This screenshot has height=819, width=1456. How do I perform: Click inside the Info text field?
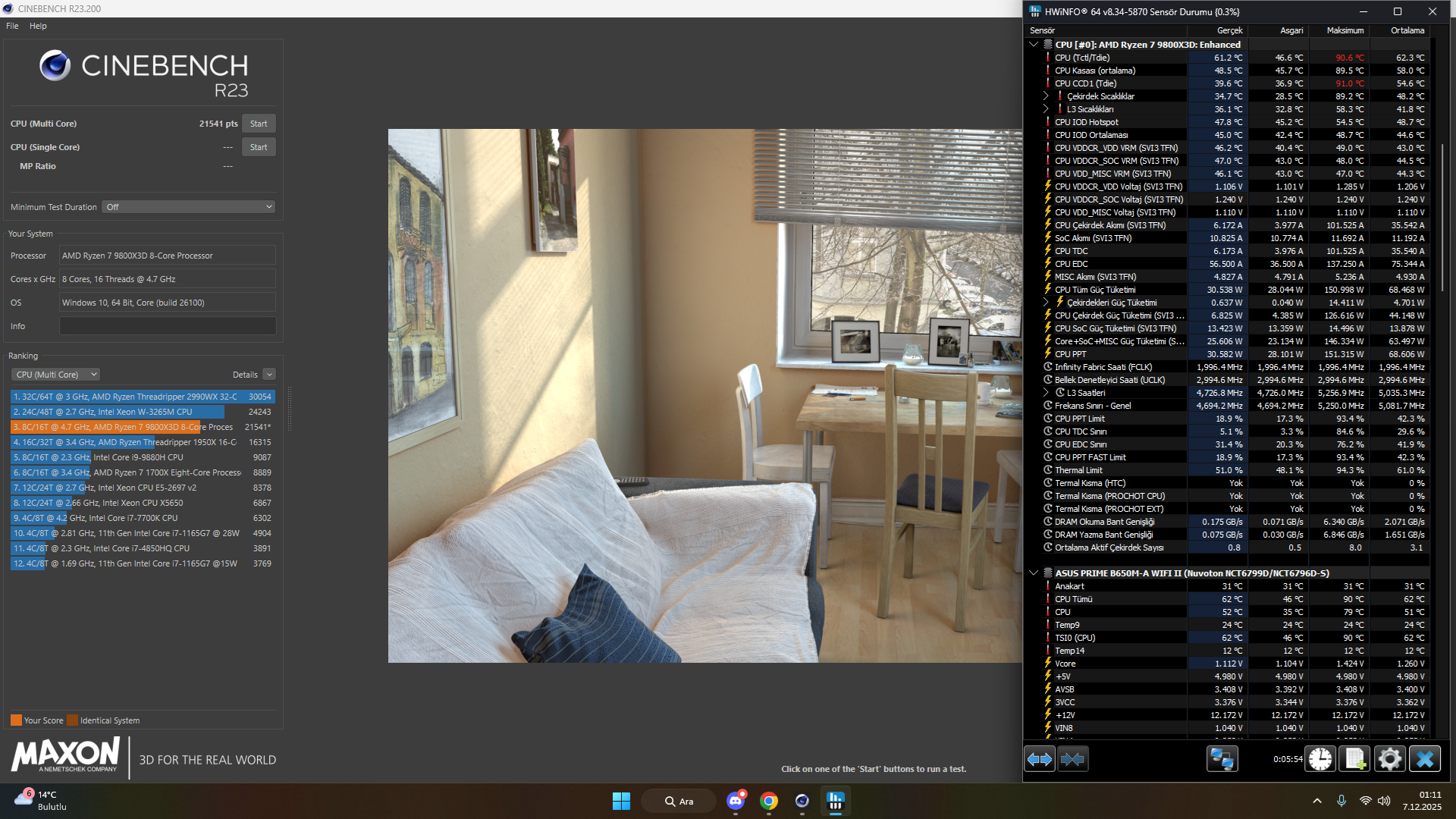click(x=167, y=325)
